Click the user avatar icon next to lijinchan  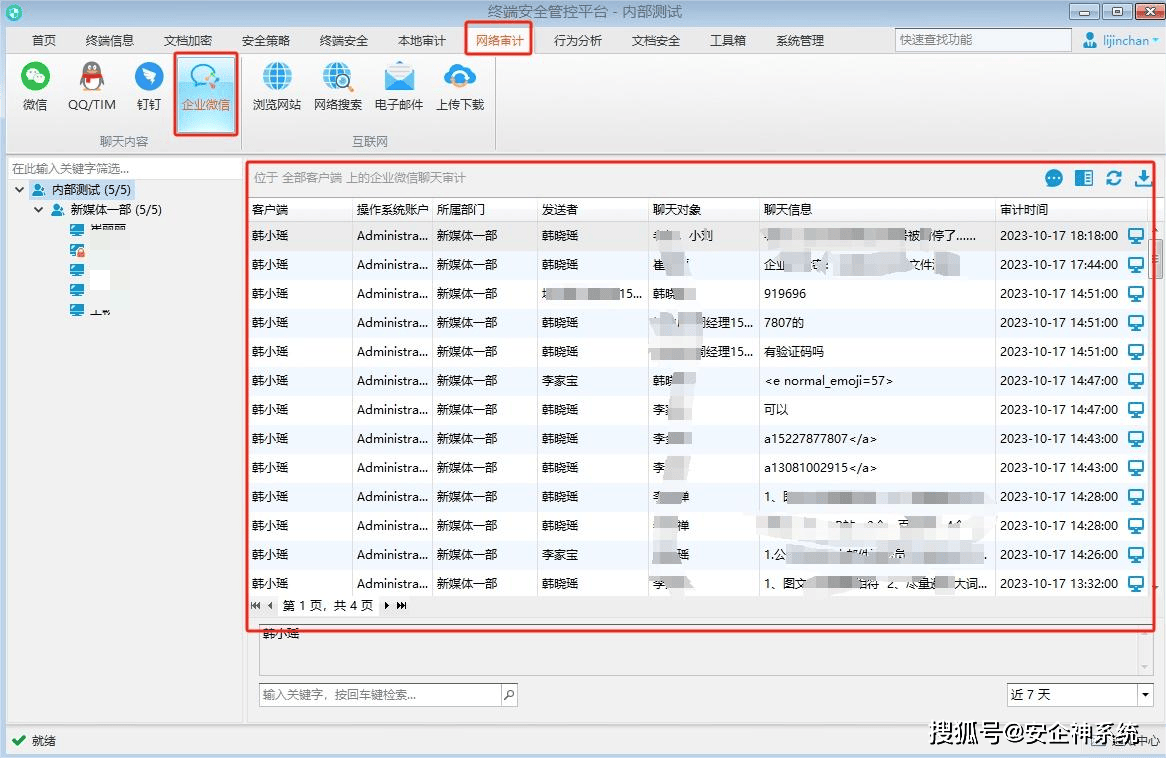click(x=1089, y=40)
